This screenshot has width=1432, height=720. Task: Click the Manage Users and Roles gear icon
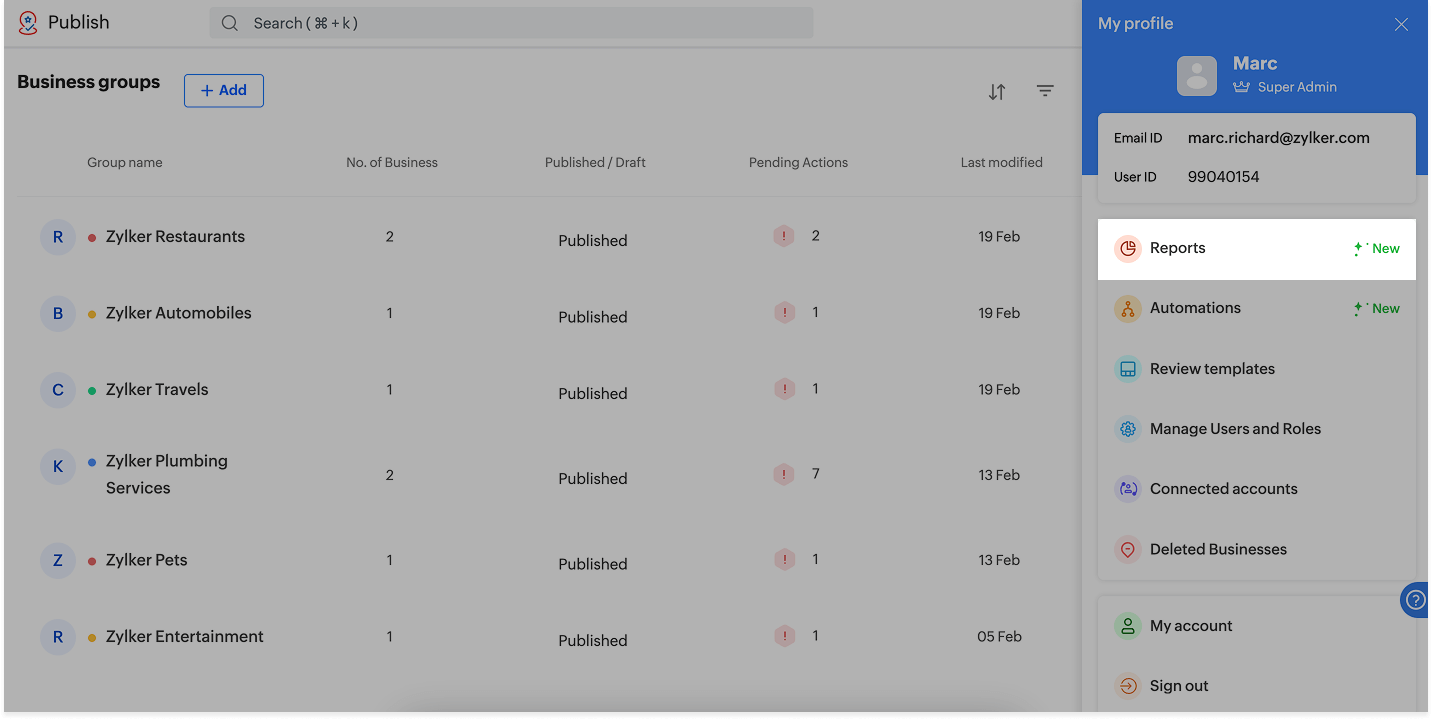tap(1128, 429)
